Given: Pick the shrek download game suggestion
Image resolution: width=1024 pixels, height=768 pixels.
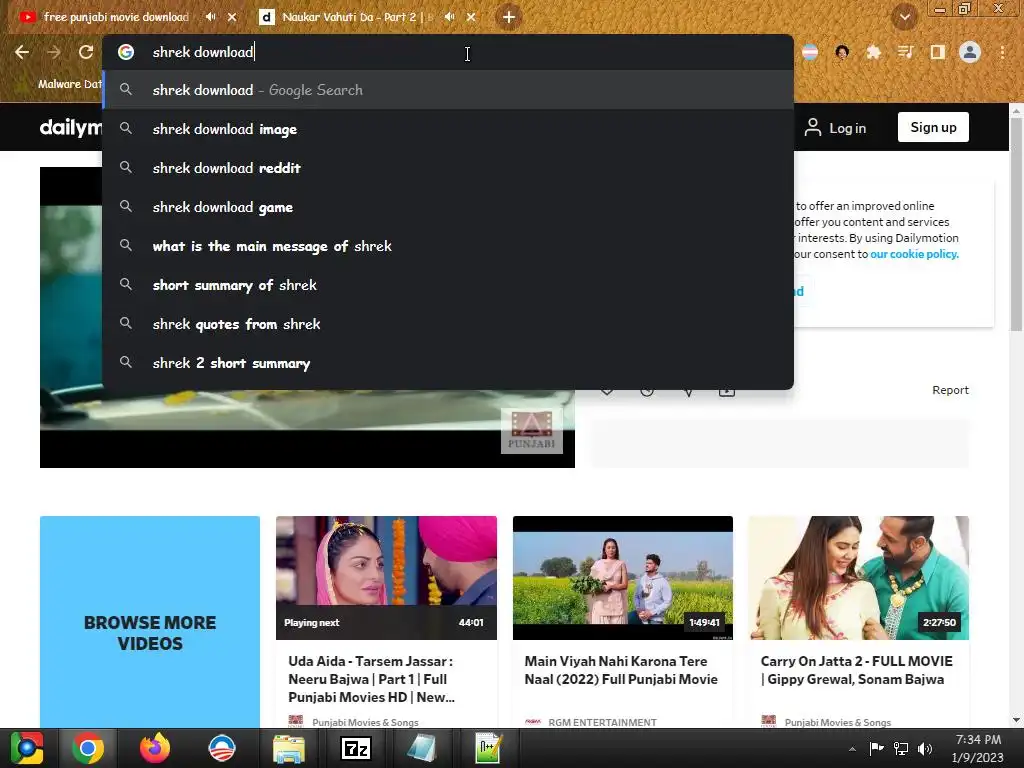Looking at the screenshot, I should click(x=449, y=207).
